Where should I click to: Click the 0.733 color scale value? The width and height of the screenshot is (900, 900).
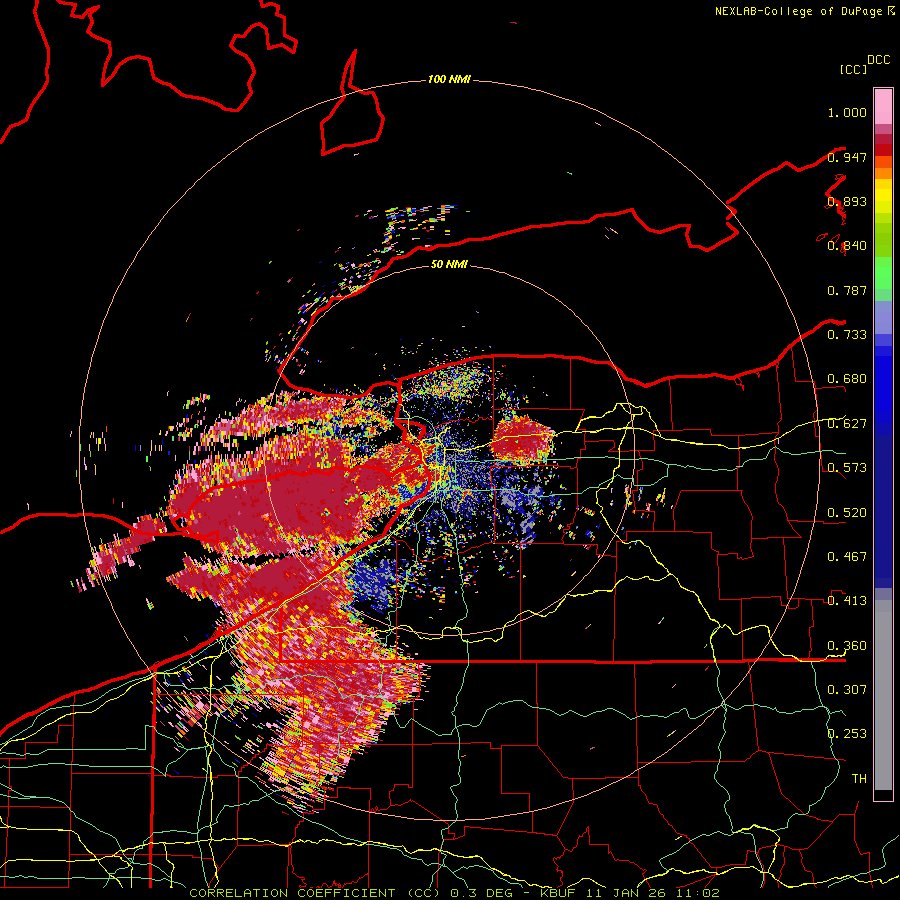coord(847,335)
